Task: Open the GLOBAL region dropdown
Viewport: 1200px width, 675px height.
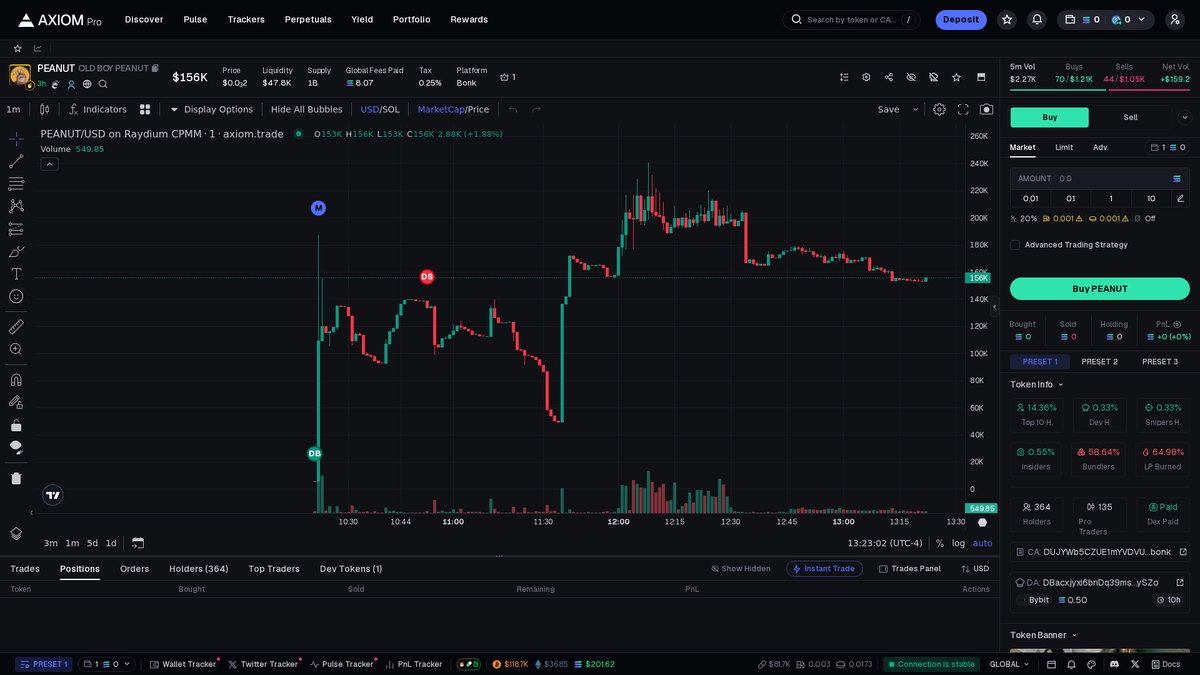Action: pyautogui.click(x=1009, y=664)
